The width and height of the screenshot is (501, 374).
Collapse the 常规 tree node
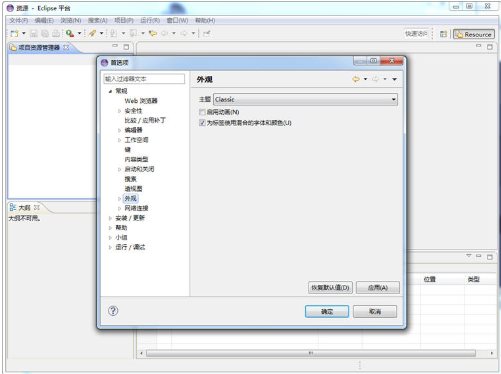click(x=110, y=91)
